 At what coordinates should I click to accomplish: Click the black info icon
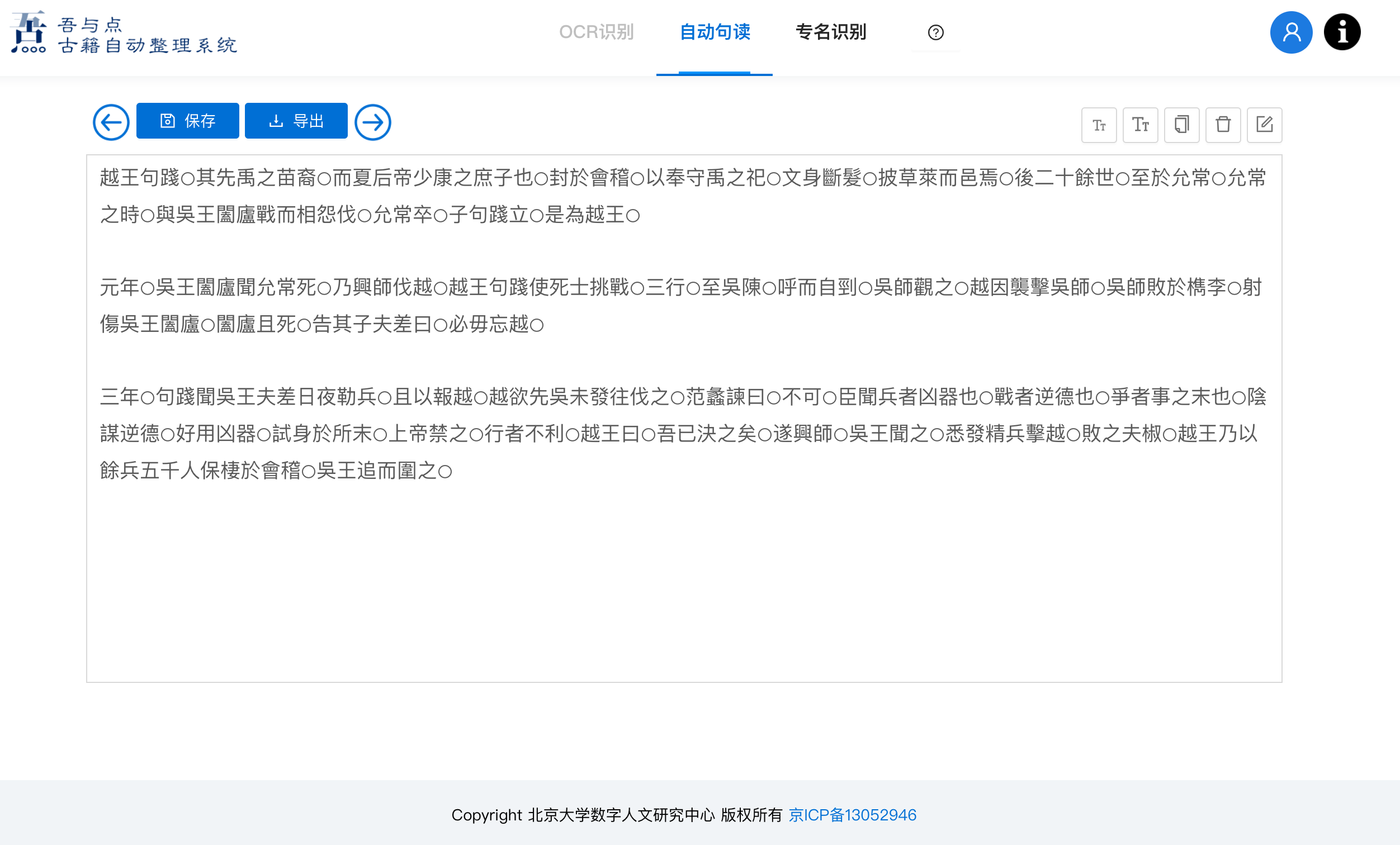[1342, 32]
